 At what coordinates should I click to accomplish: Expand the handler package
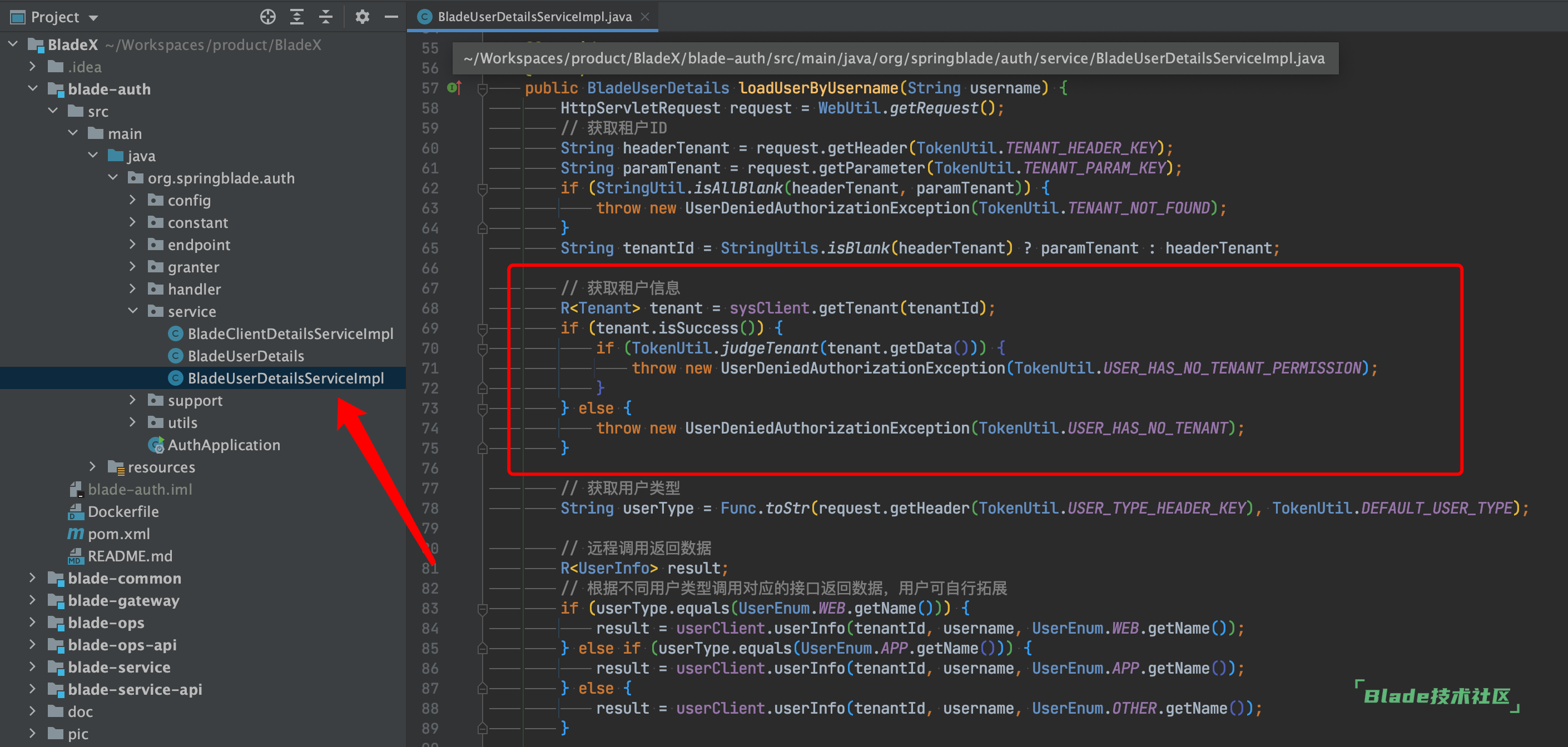click(x=133, y=288)
